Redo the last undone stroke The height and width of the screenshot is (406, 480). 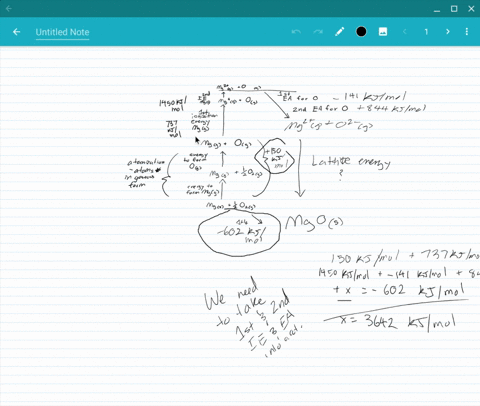coord(318,32)
